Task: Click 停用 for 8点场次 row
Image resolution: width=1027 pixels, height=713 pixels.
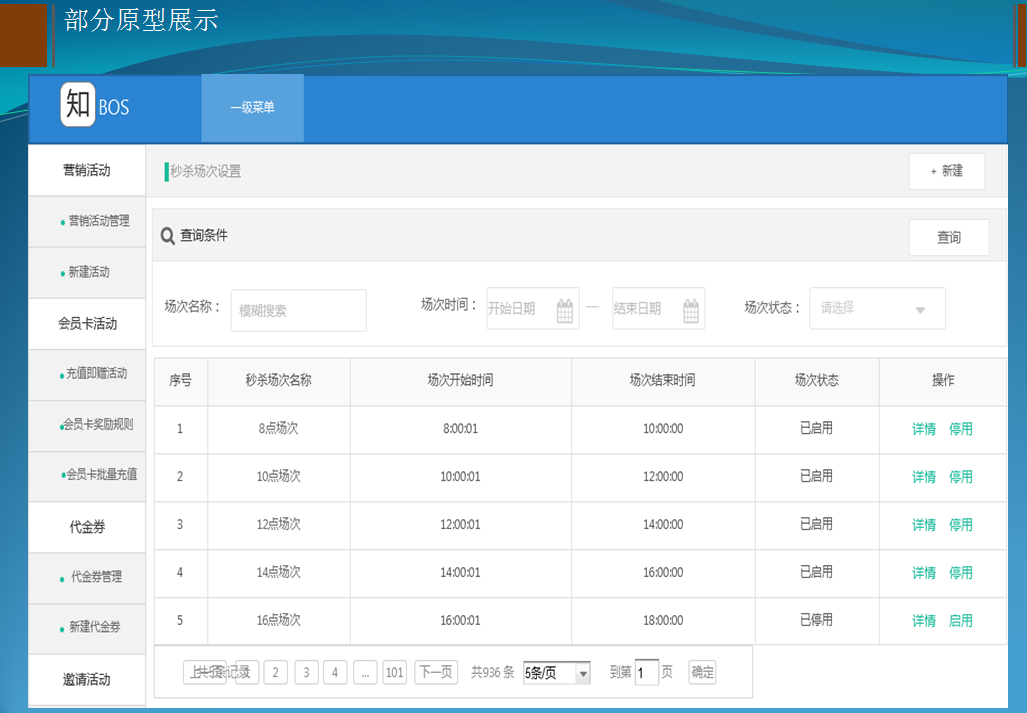Action: pyautogui.click(x=960, y=430)
